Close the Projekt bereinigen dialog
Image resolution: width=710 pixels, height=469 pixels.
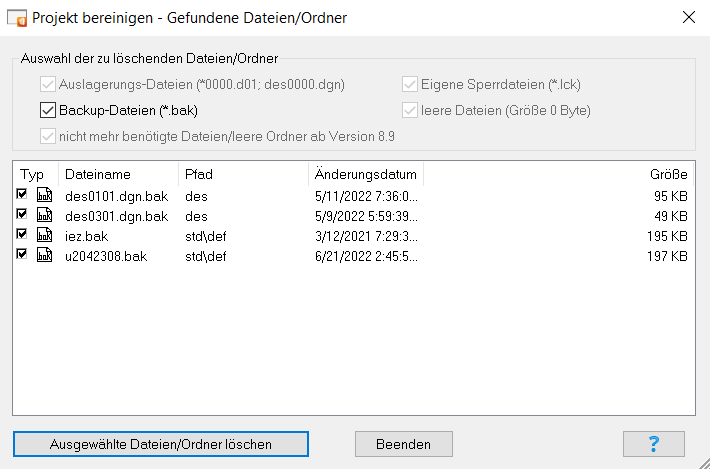click(688, 17)
